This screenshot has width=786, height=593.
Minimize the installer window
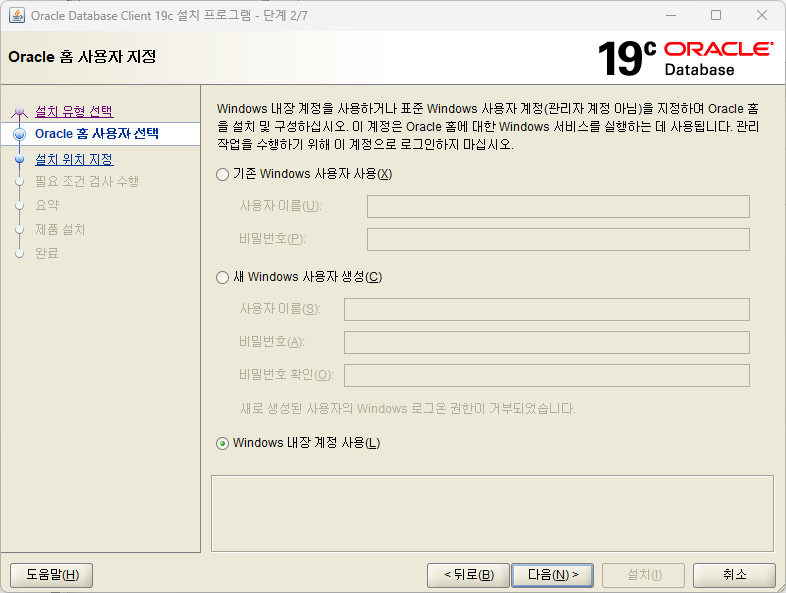point(671,15)
